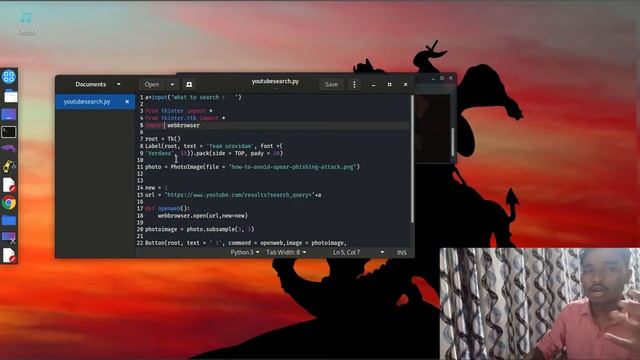This screenshot has height=360, width=640.
Task: Click the editor's vertical scrollbar
Action: [x=412, y=159]
